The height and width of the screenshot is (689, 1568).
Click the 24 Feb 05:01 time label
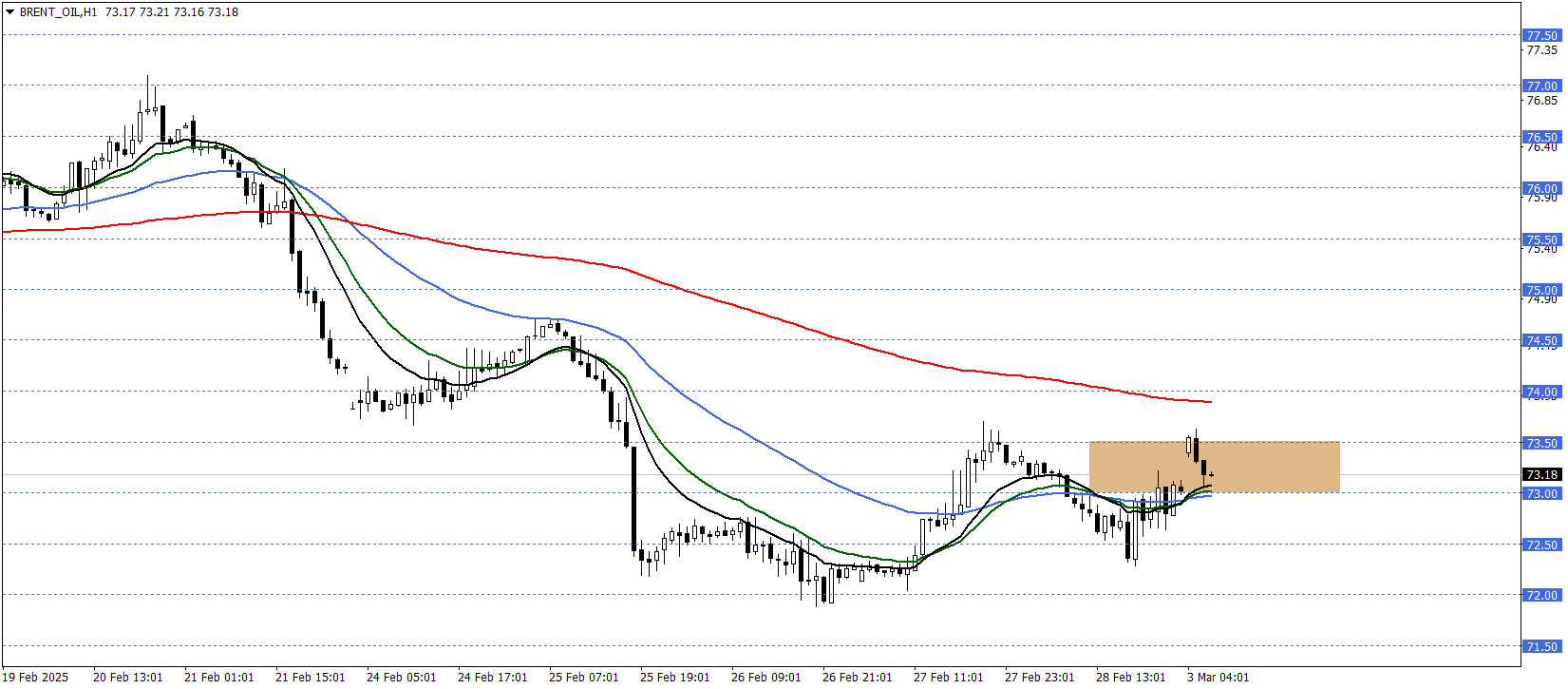(x=402, y=678)
